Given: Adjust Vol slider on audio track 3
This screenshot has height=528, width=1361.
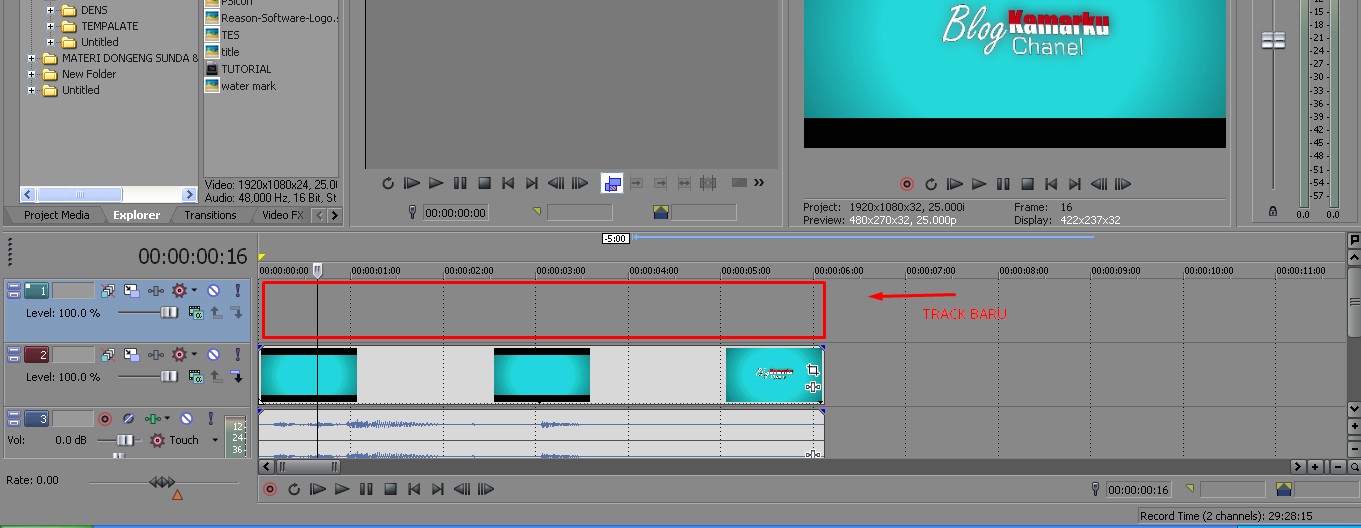Looking at the screenshot, I should (x=126, y=440).
